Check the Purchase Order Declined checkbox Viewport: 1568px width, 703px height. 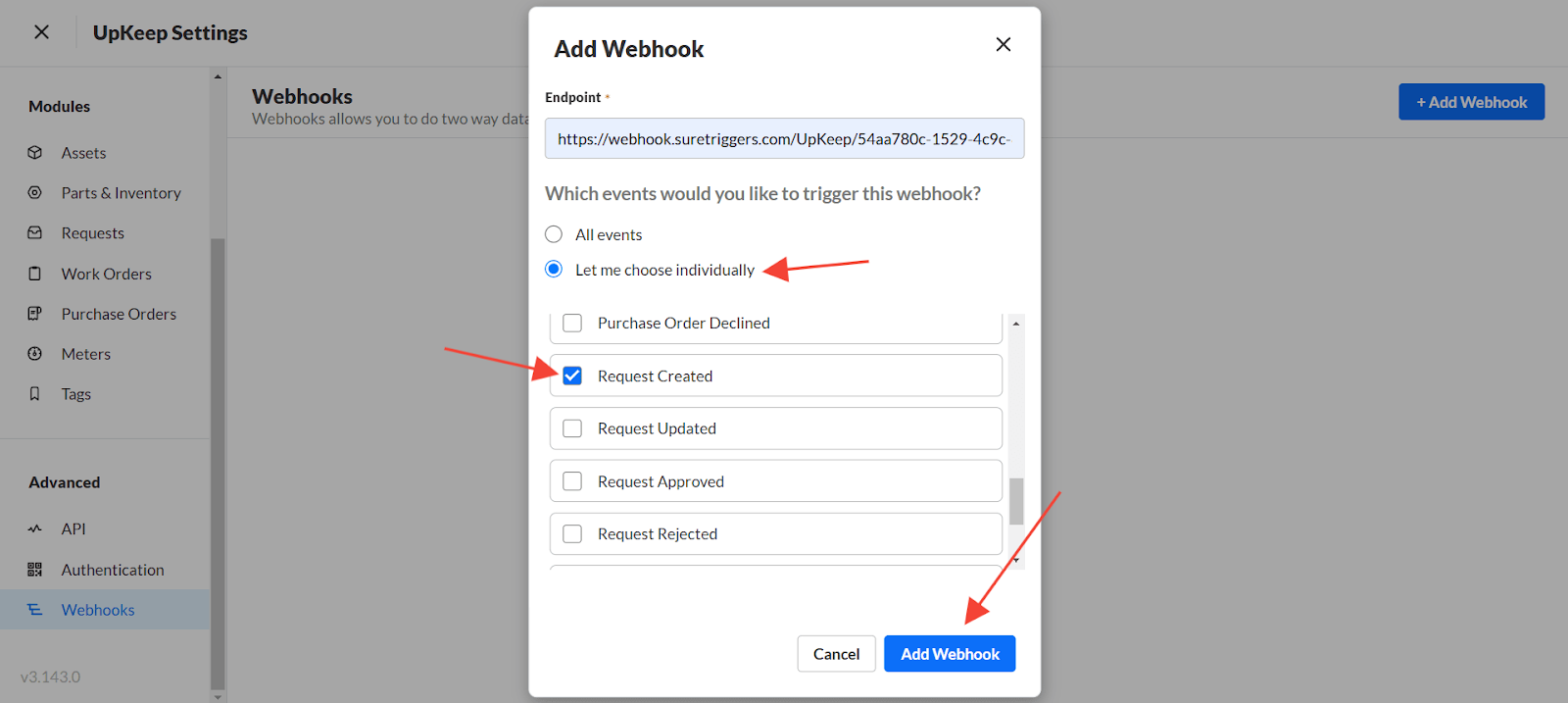[x=572, y=323]
